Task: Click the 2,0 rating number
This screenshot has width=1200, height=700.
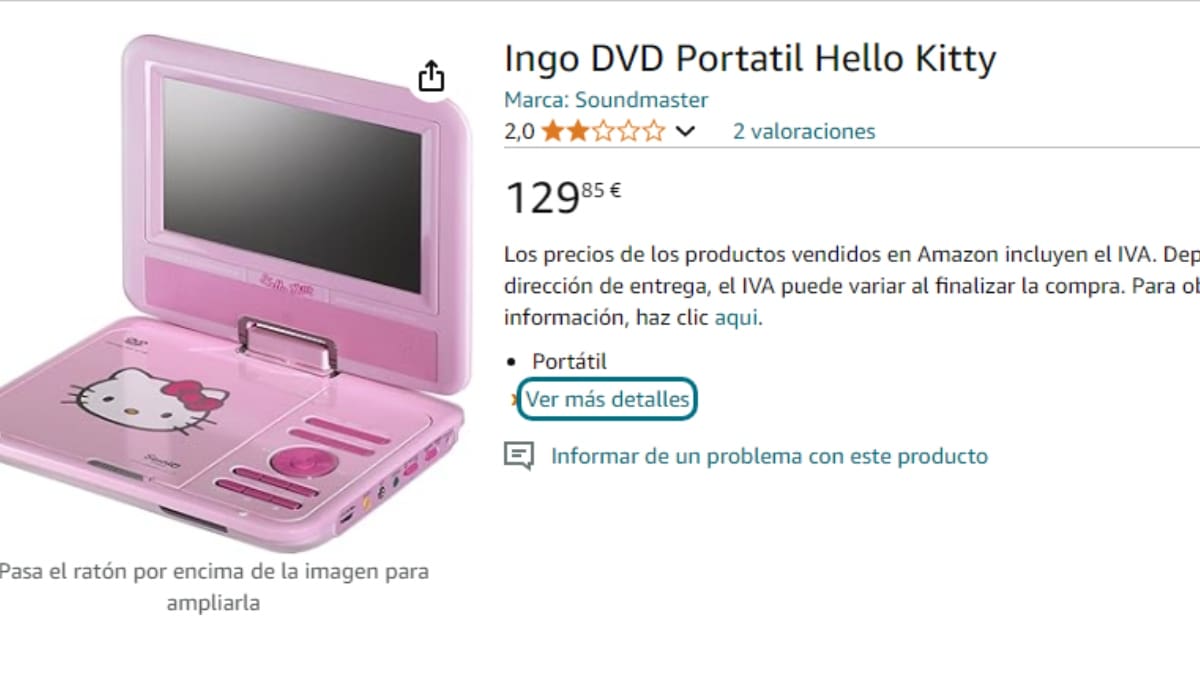Action: click(519, 131)
